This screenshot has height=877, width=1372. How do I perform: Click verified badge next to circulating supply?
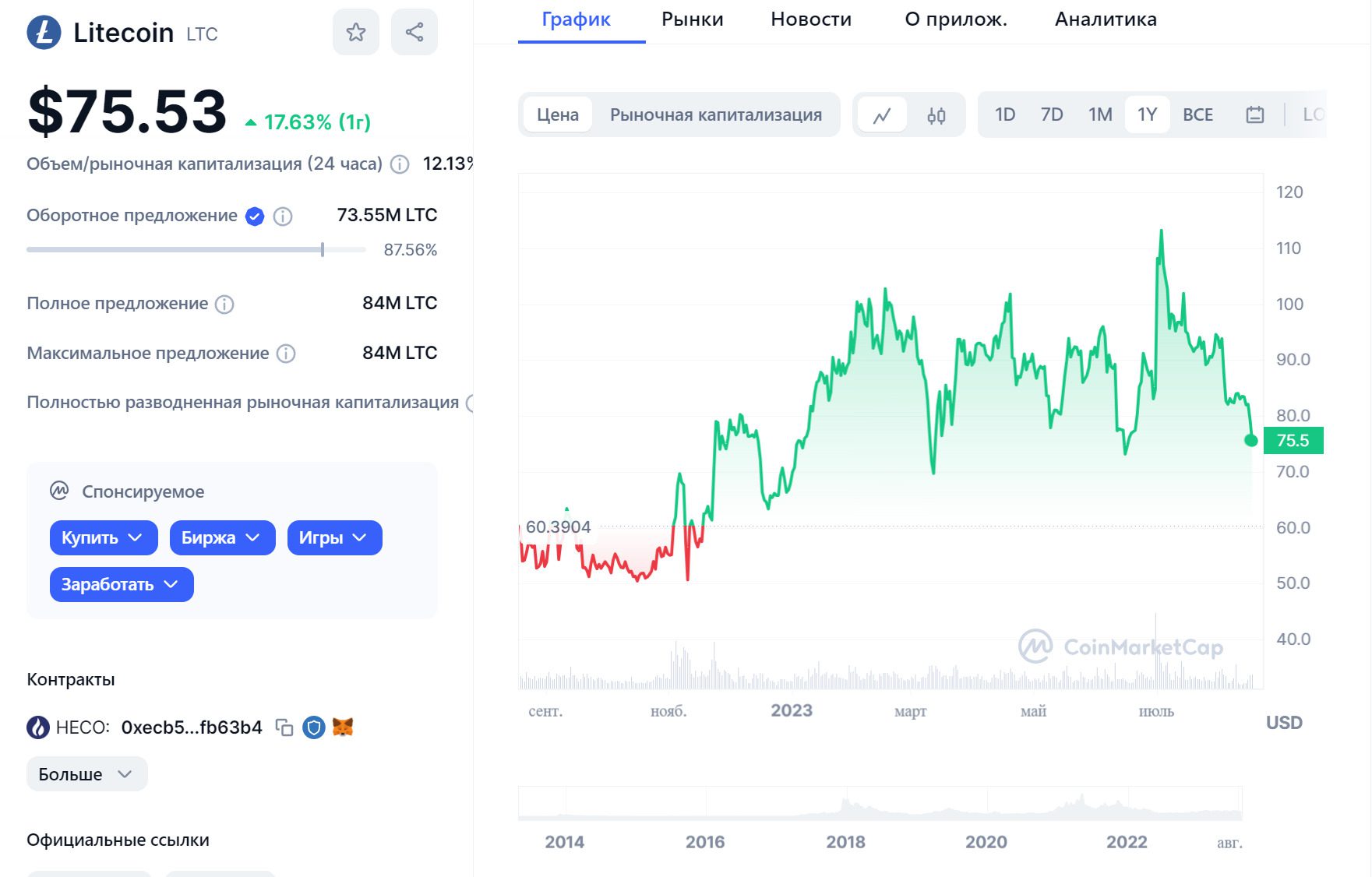[x=255, y=217]
